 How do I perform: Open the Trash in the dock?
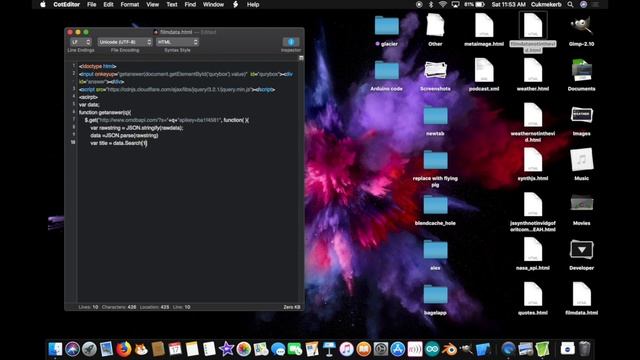585,349
